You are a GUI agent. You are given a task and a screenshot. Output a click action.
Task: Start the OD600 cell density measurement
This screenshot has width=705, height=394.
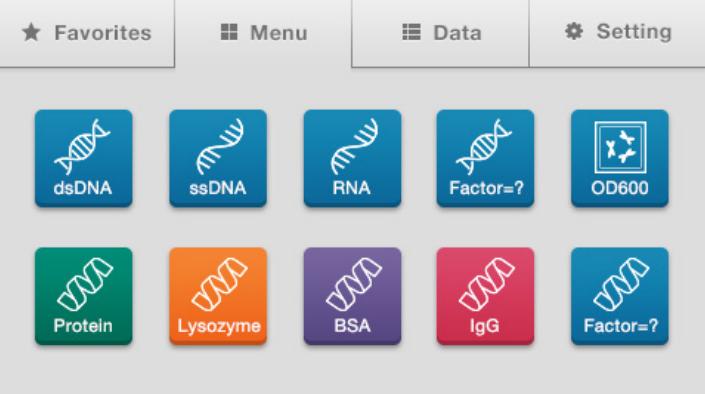point(620,158)
